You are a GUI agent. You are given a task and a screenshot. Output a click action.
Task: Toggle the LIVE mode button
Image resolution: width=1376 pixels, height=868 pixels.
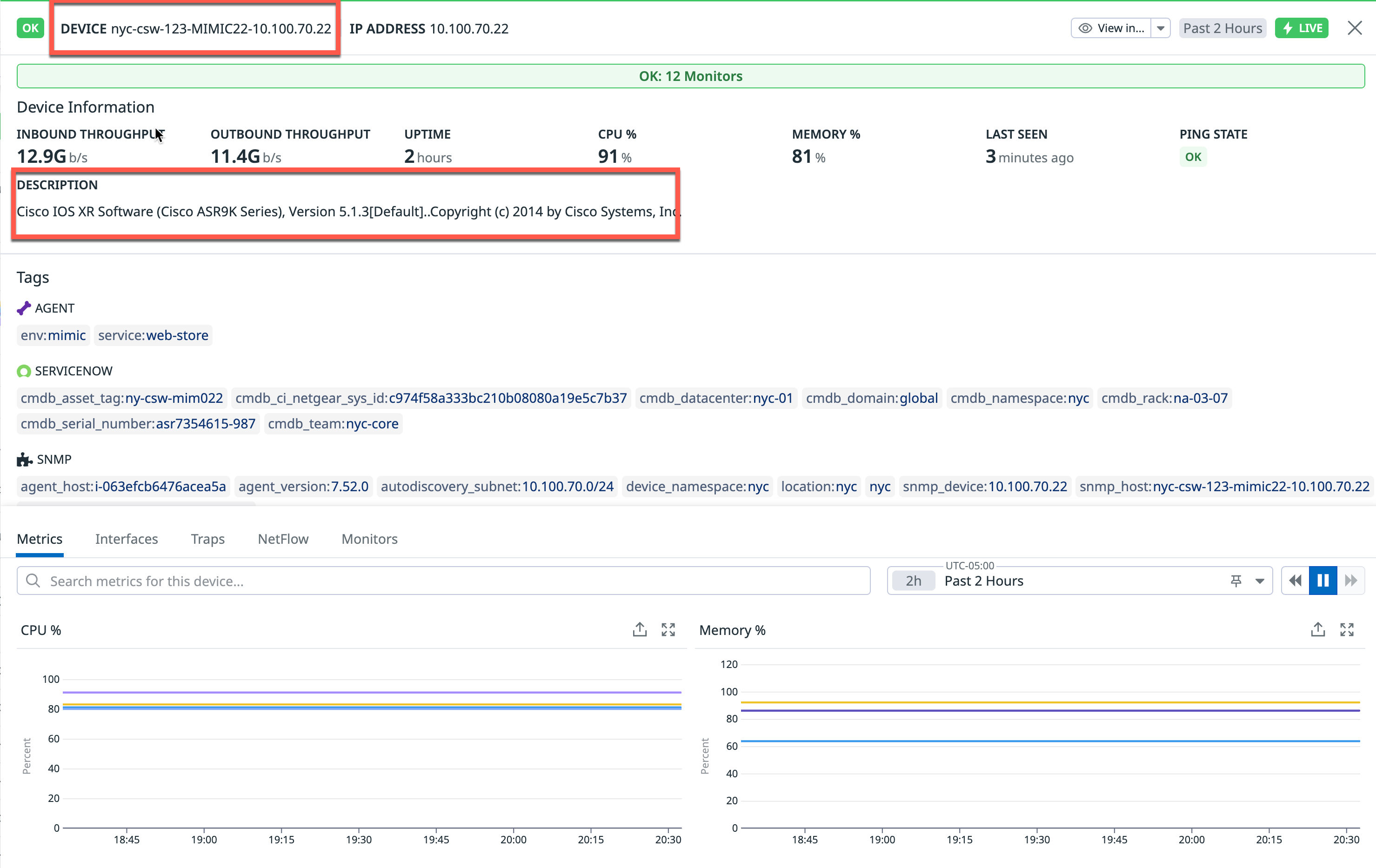[1302, 28]
